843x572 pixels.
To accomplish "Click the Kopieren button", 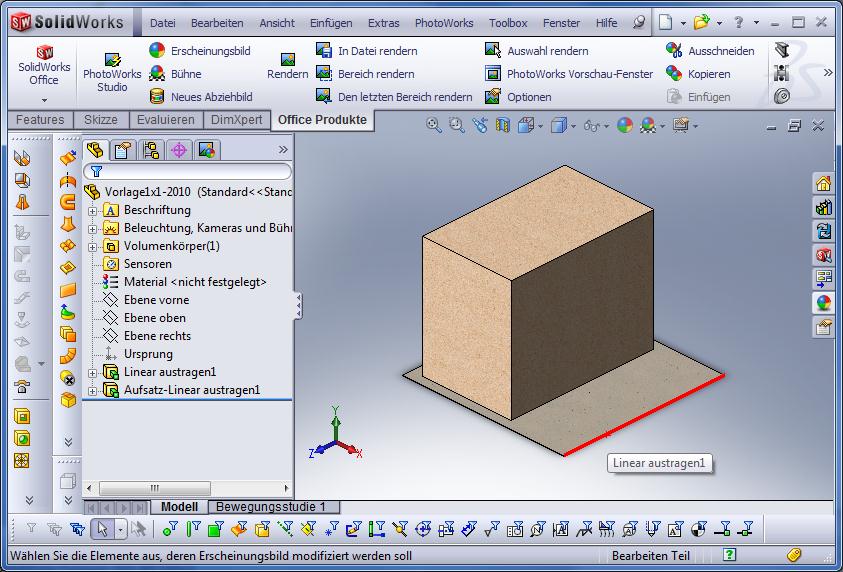I will 708,74.
